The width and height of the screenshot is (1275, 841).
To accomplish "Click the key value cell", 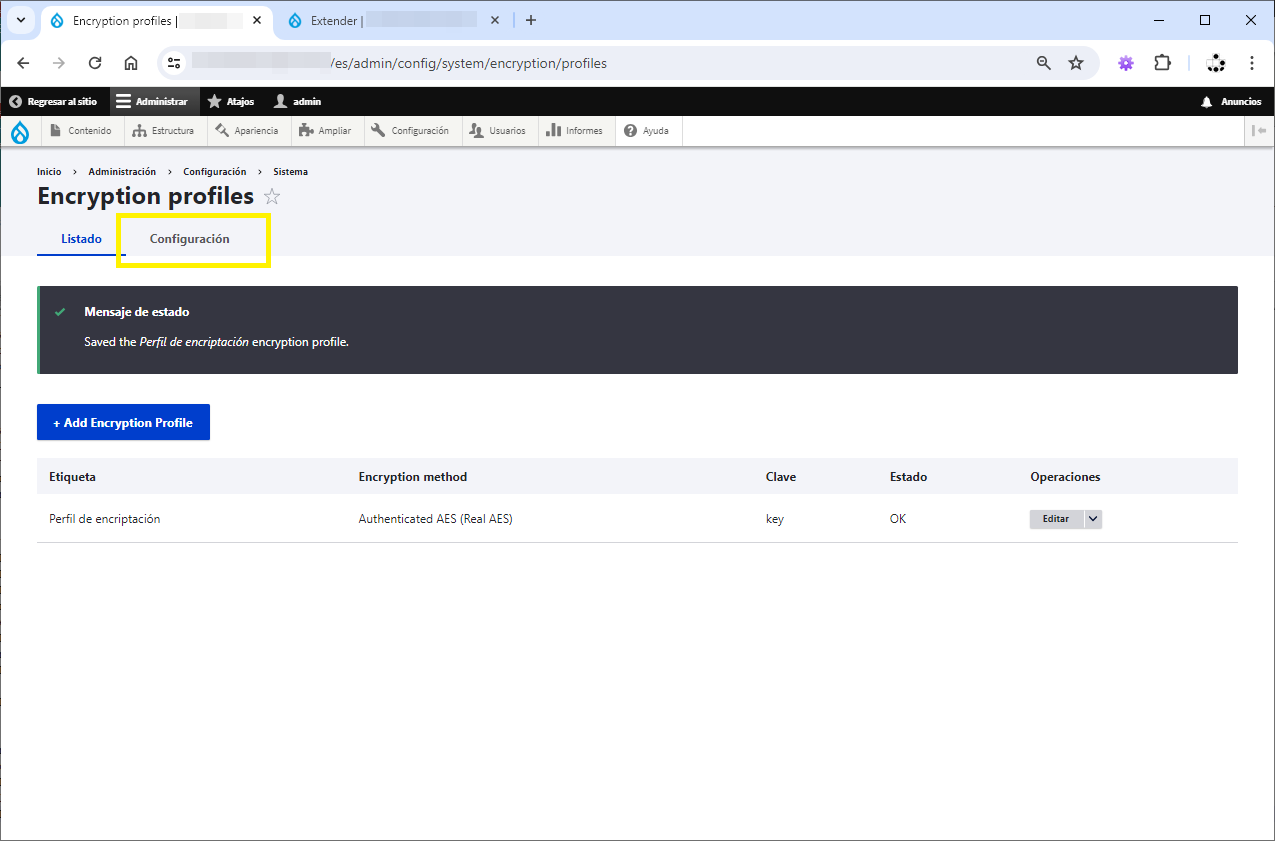I will pyautogui.click(x=774, y=519).
